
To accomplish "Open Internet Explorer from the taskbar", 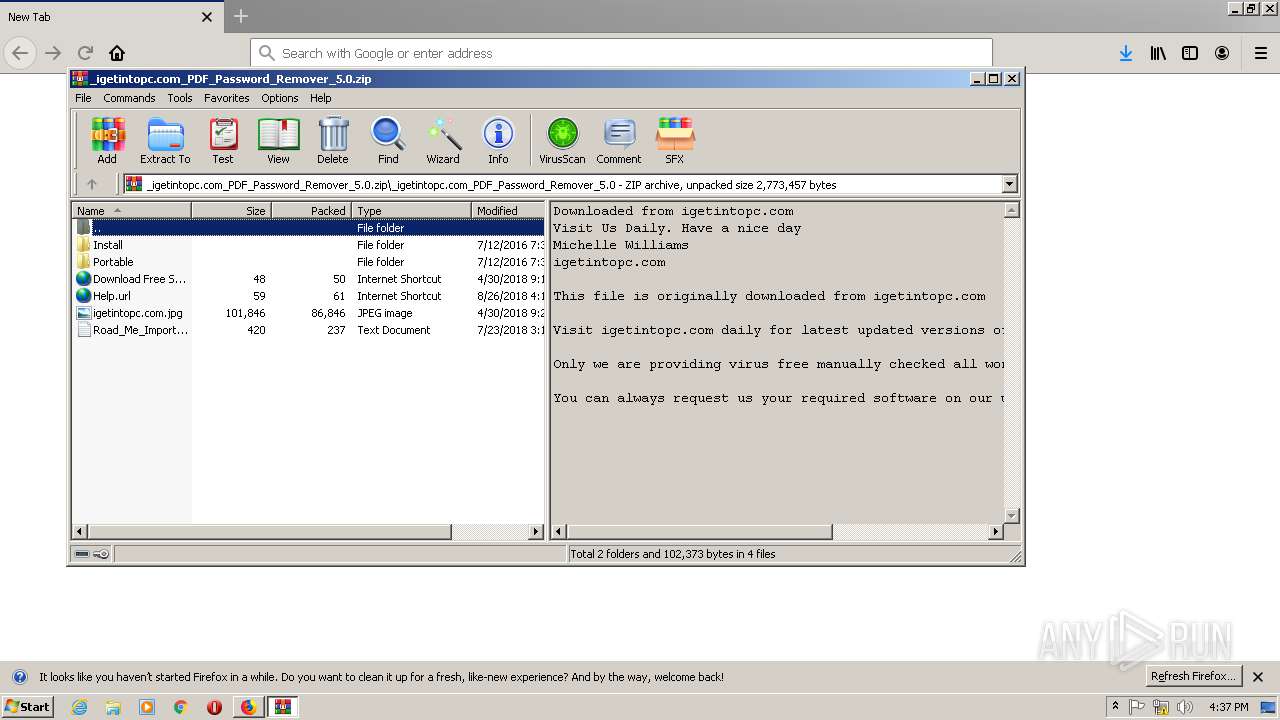I will tap(79, 707).
